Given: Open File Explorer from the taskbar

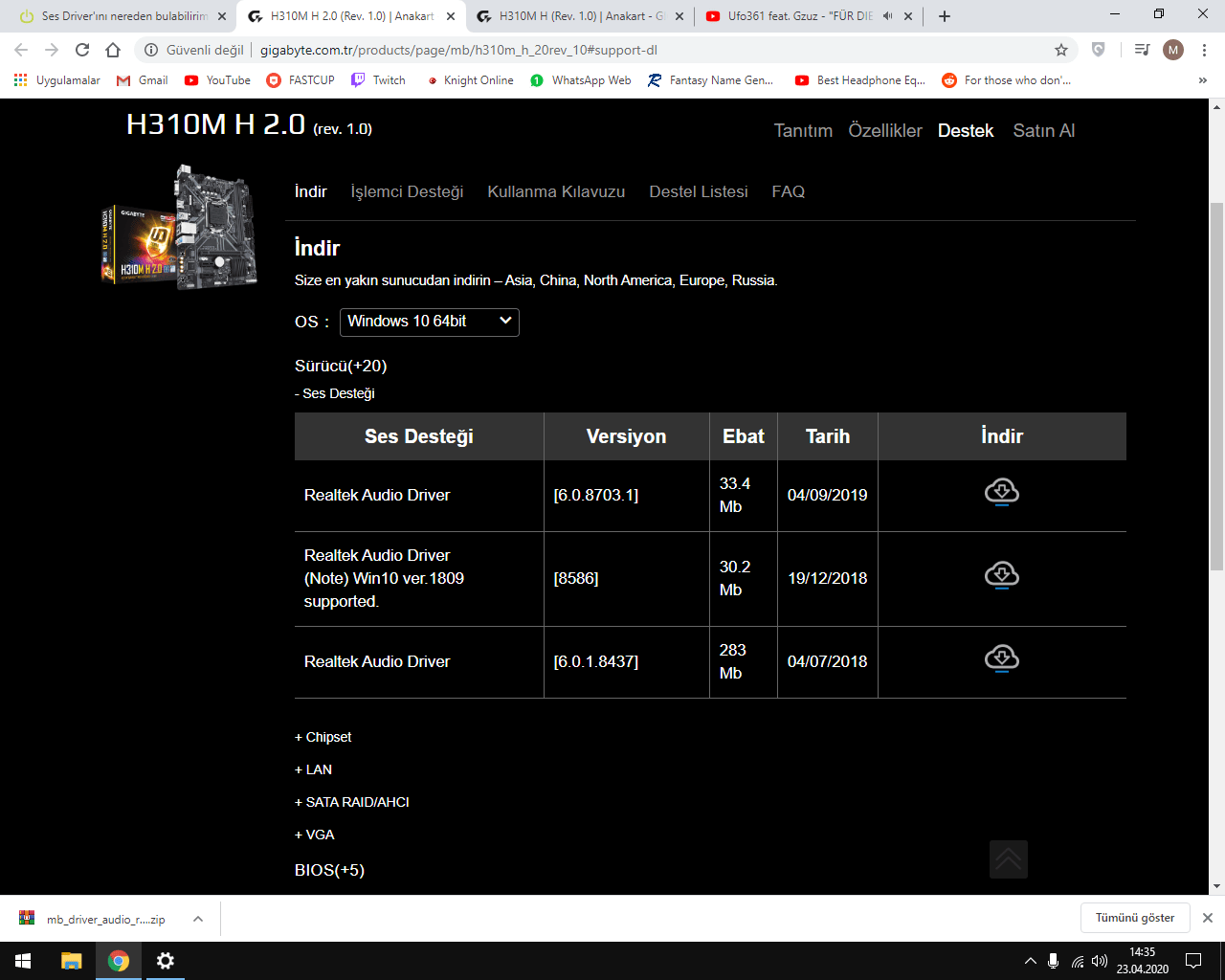Looking at the screenshot, I should click(x=72, y=961).
